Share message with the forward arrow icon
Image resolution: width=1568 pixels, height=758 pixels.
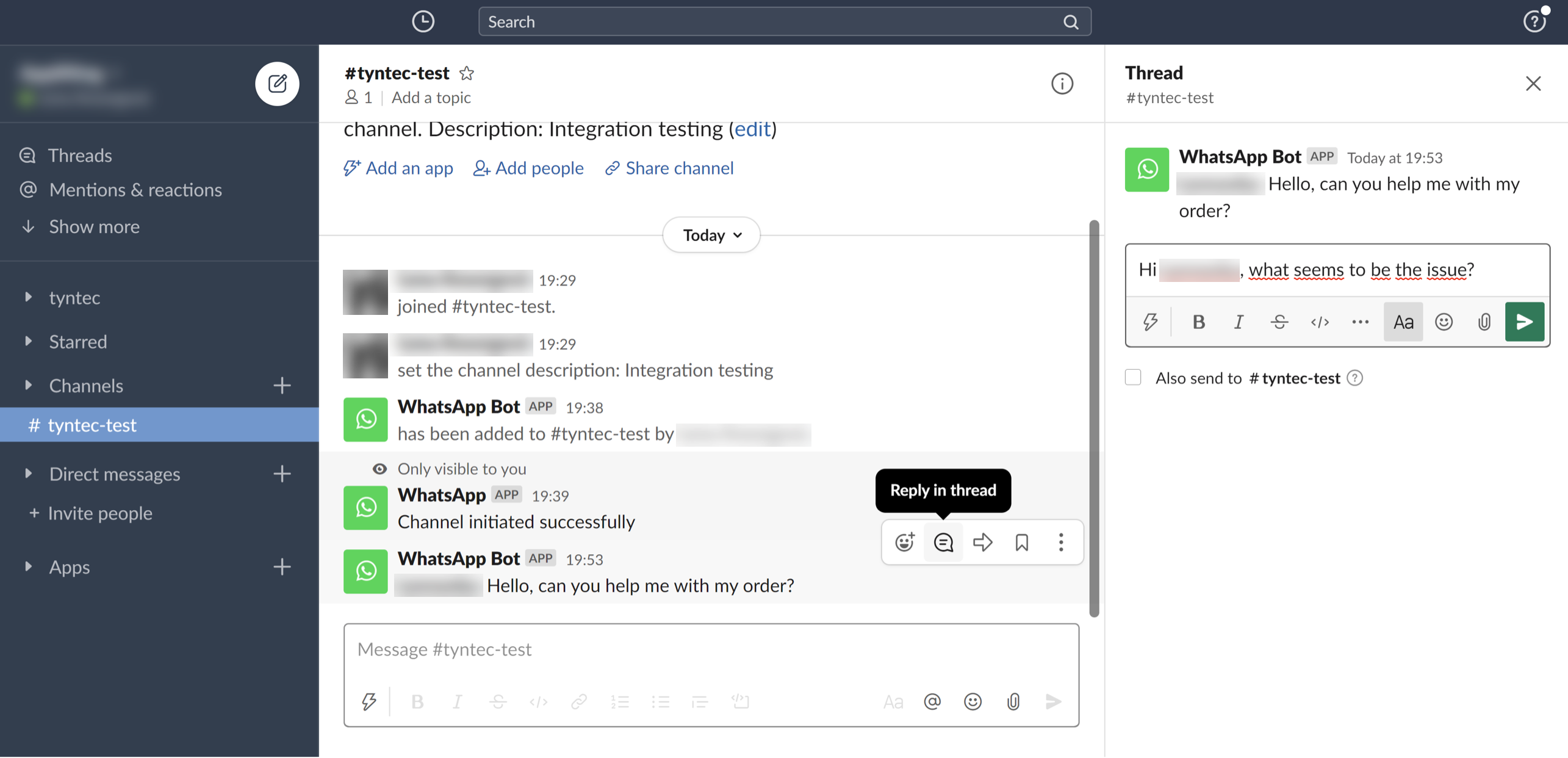[982, 542]
